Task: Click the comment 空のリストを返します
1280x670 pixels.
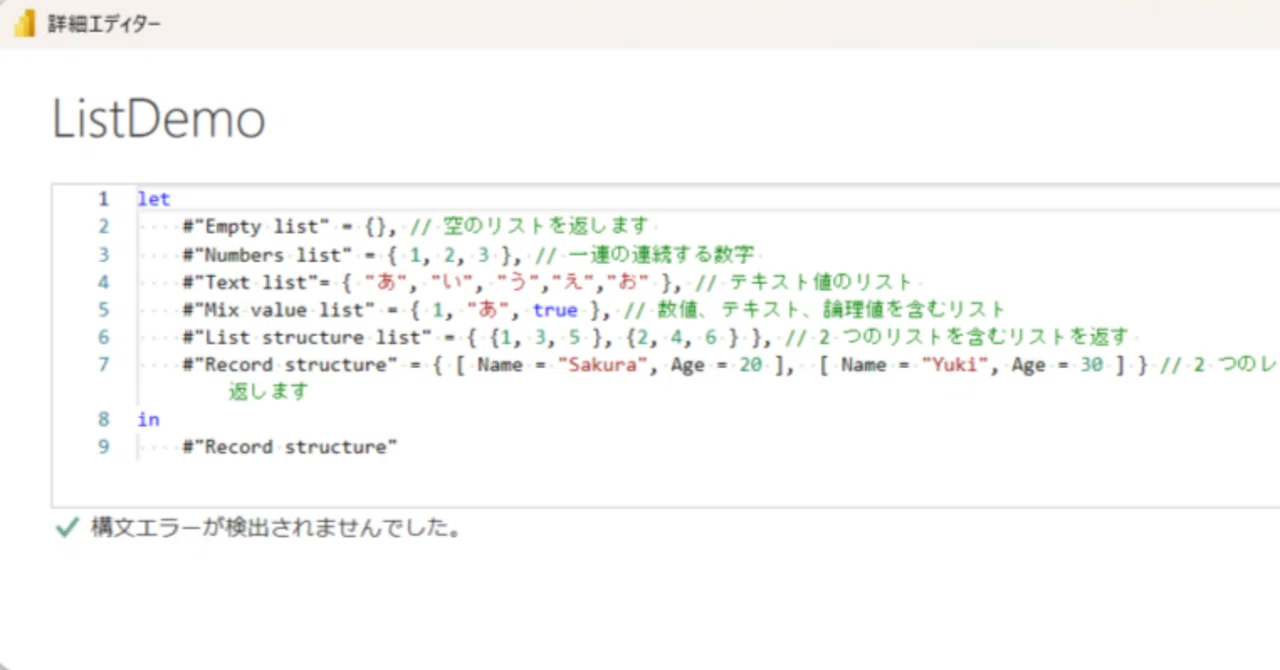Action: point(531,227)
